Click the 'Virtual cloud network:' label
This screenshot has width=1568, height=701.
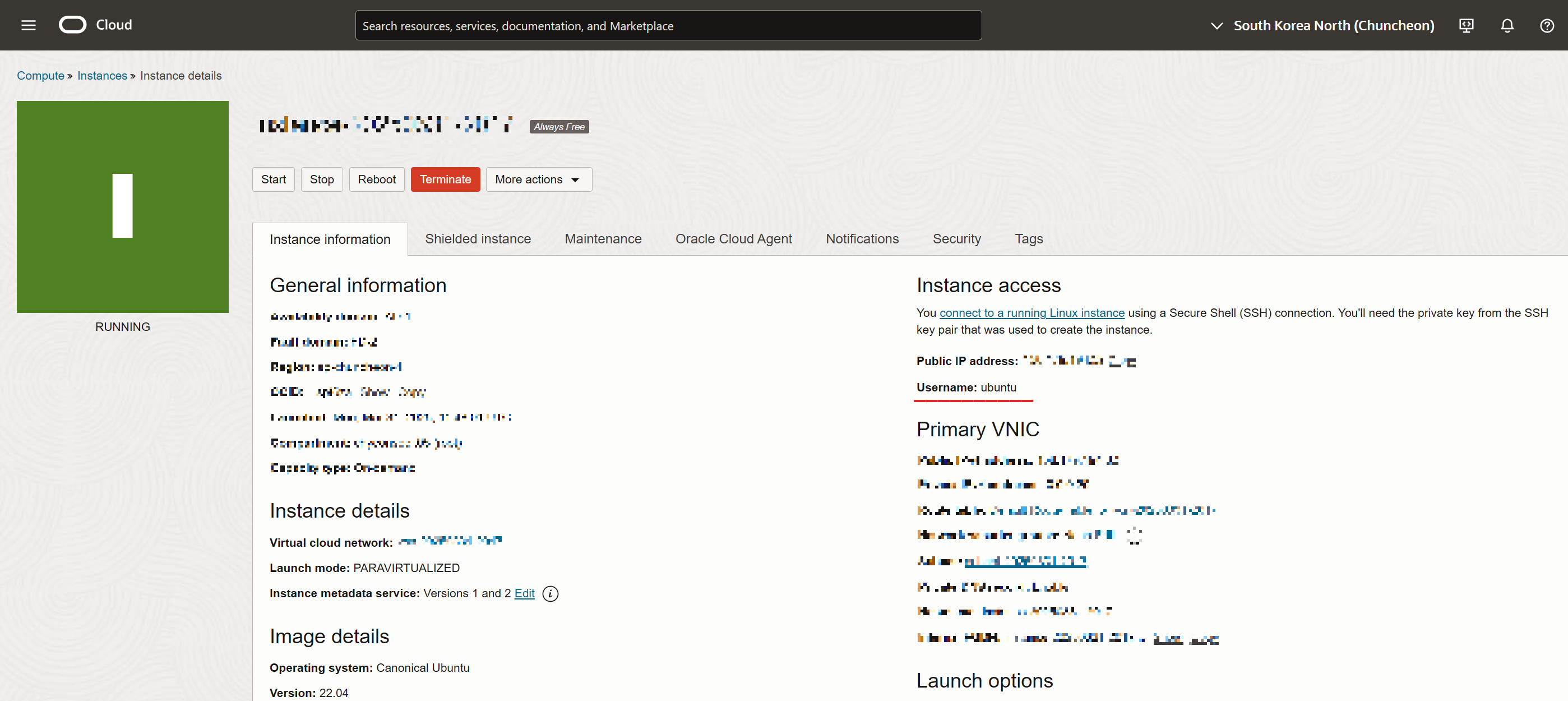(331, 543)
